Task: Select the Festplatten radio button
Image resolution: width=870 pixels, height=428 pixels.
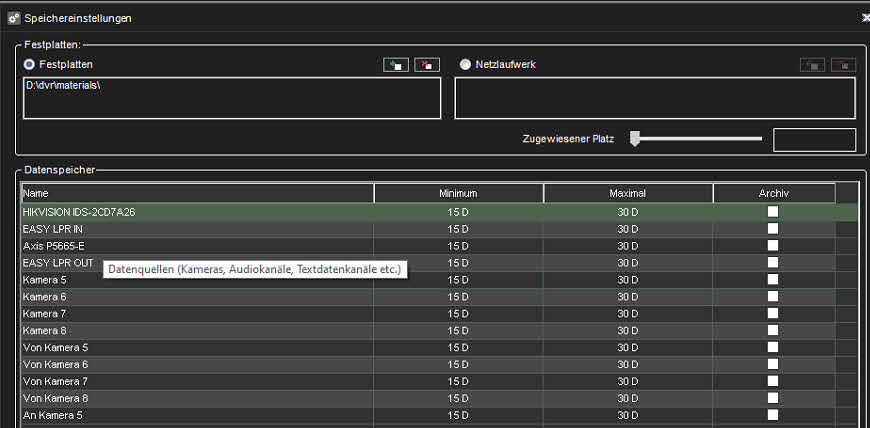Action: (29, 64)
